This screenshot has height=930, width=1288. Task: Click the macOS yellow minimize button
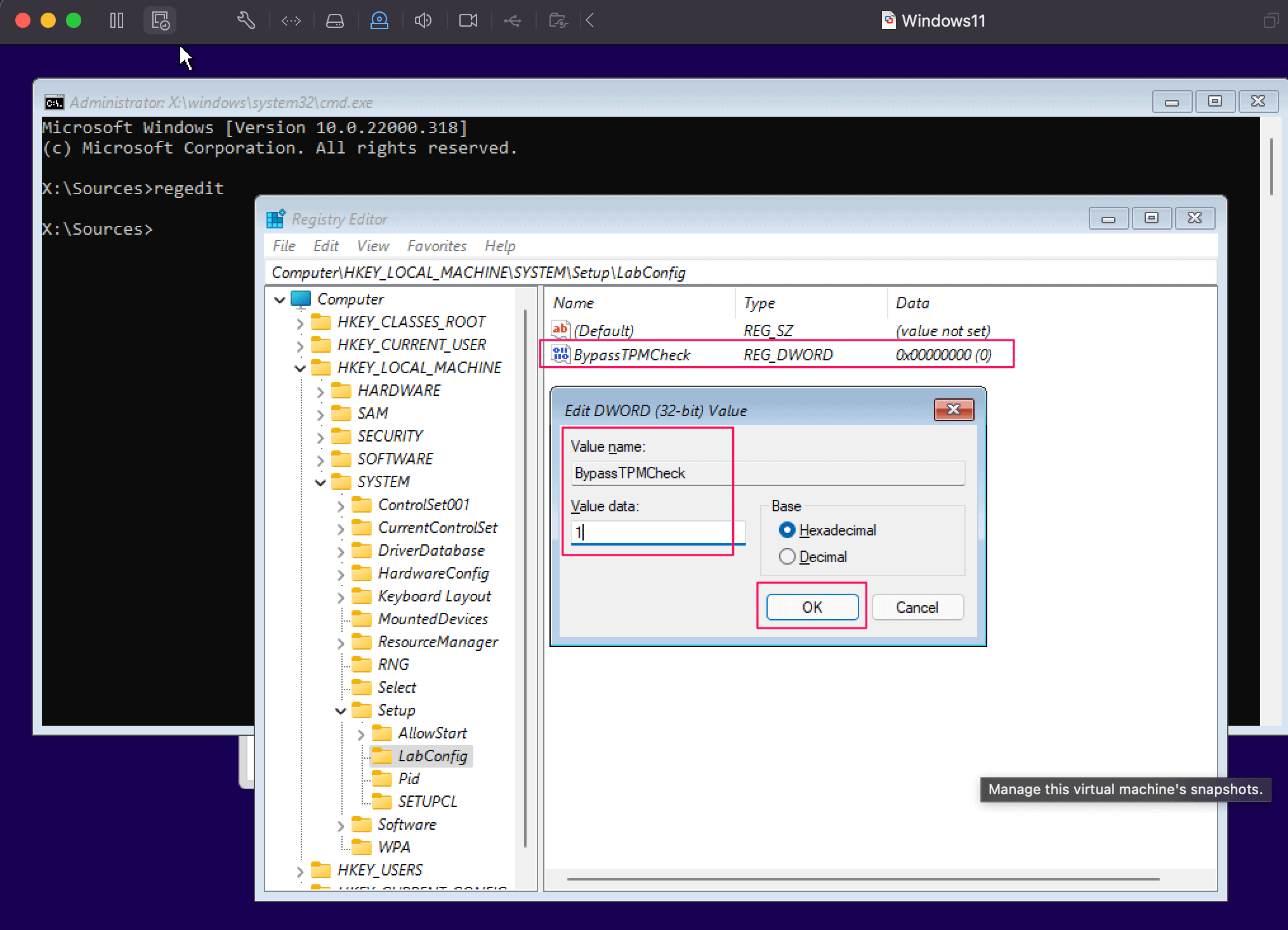pyautogui.click(x=48, y=21)
